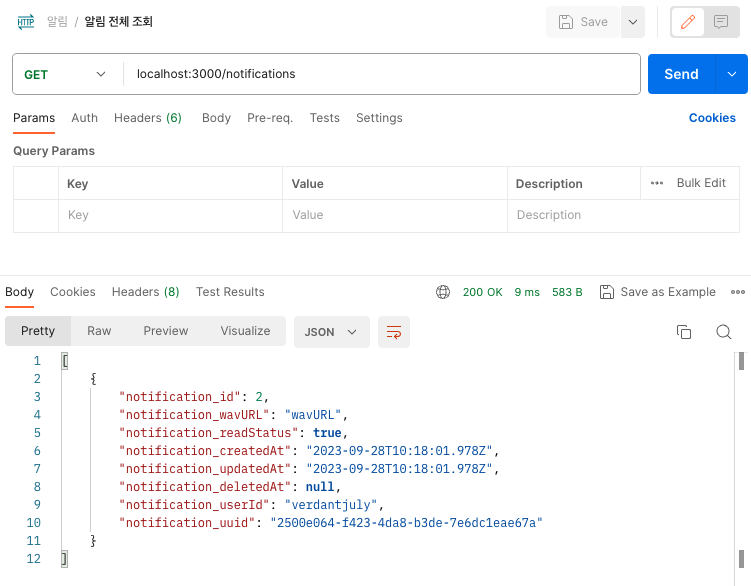The height and width of the screenshot is (586, 751).
Task: Click the 9 ms response time
Action: [527, 292]
